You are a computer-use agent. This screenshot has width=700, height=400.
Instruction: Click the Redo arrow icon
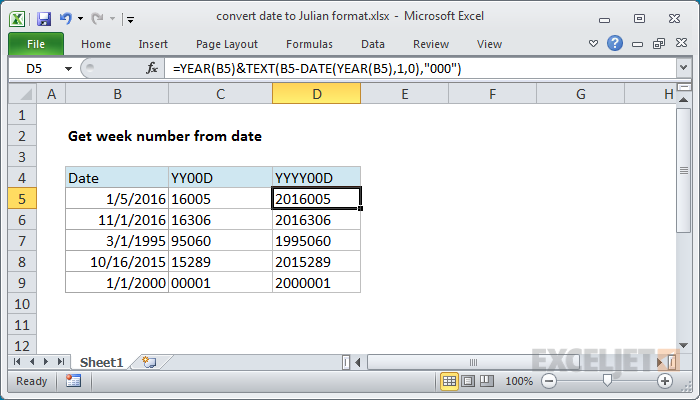(97, 18)
